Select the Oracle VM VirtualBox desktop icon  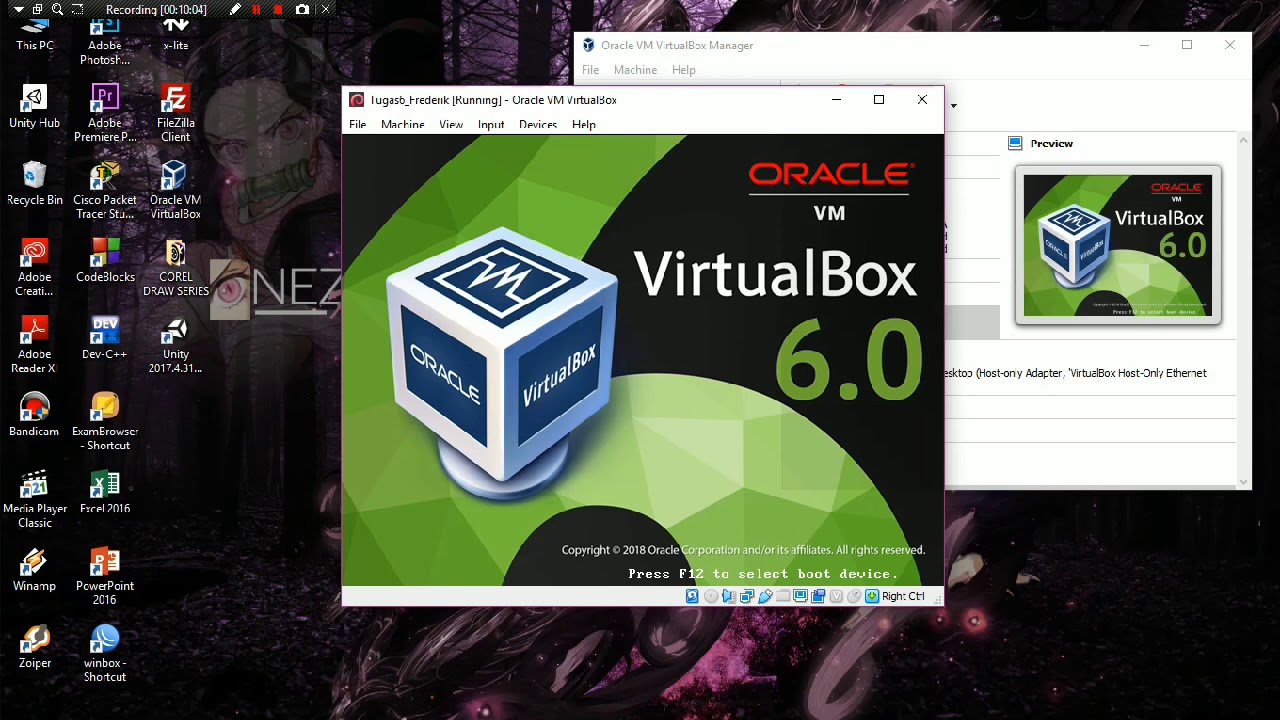[175, 191]
